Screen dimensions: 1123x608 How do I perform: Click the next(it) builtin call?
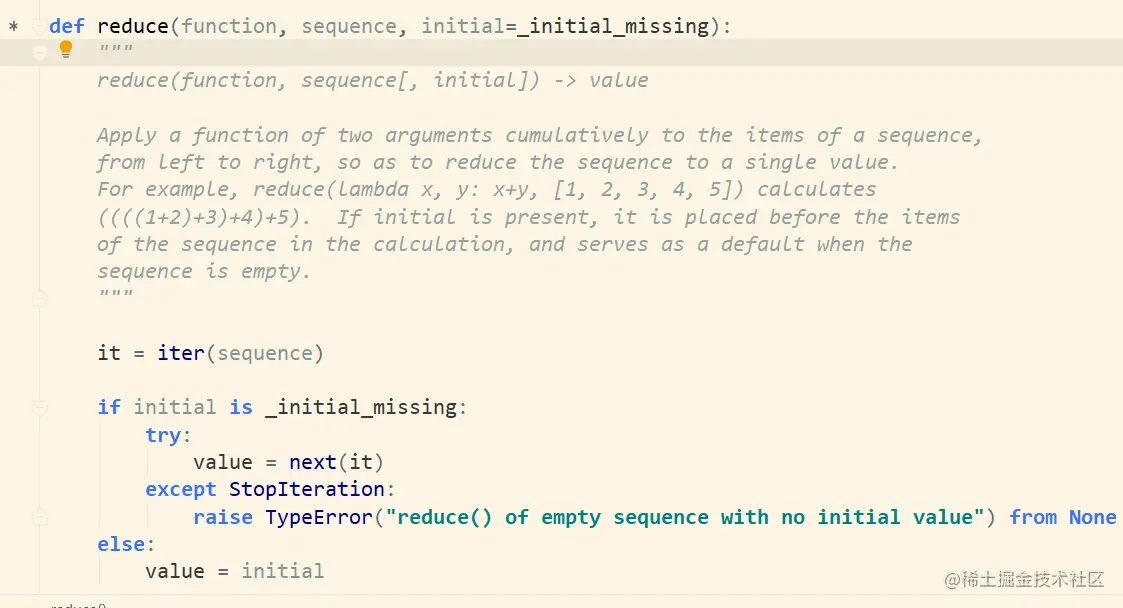(336, 463)
